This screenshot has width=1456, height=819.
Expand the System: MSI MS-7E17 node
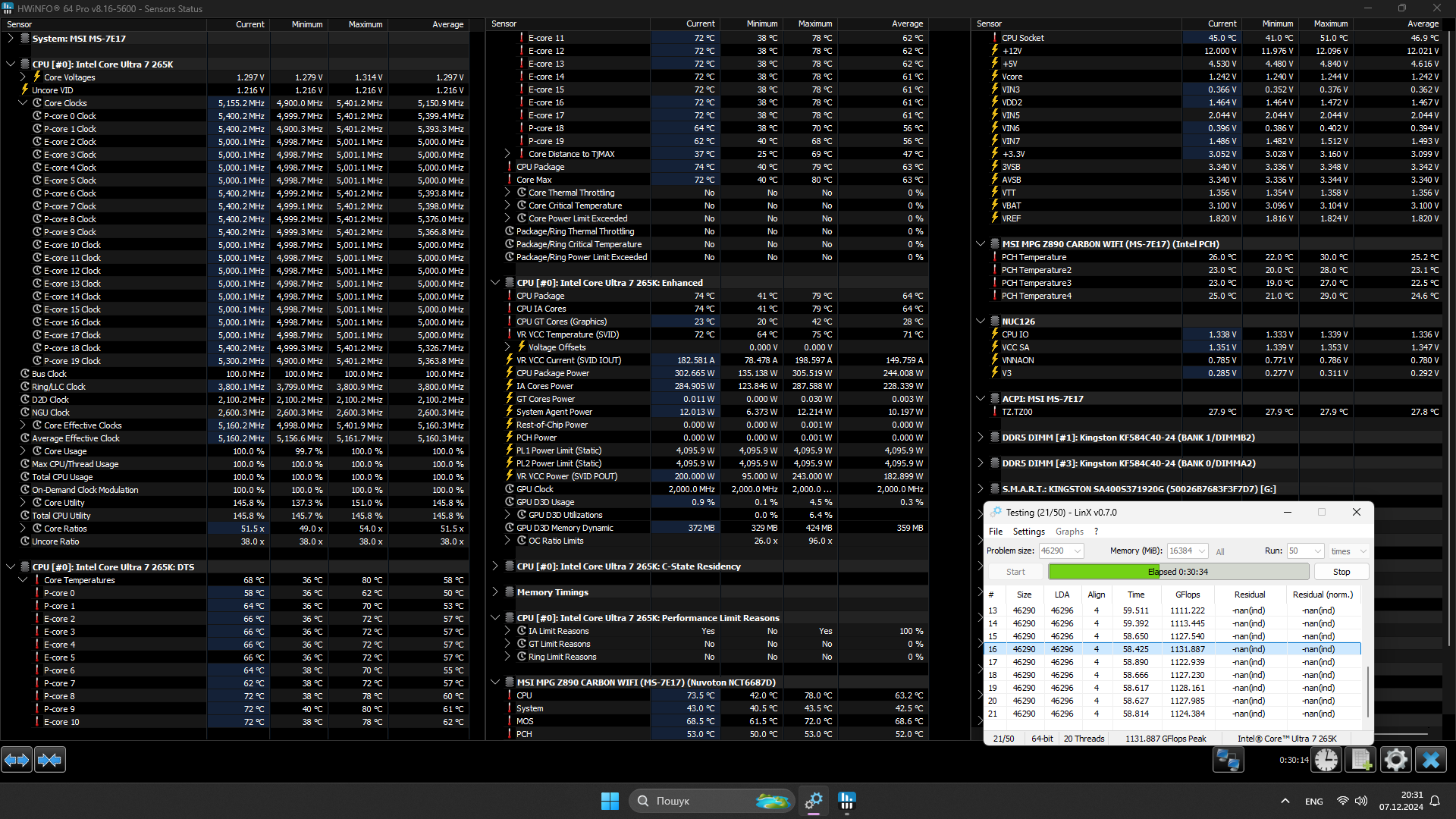pyautogui.click(x=11, y=38)
